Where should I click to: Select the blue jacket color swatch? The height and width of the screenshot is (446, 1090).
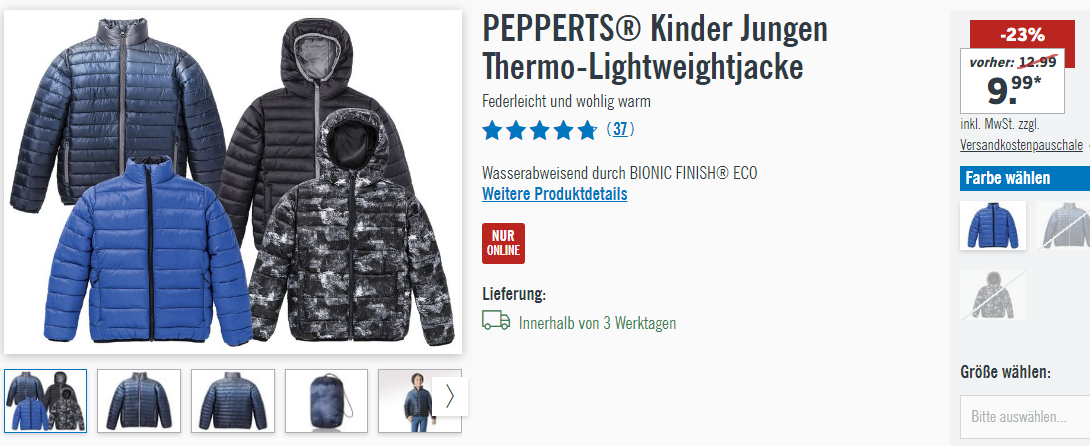[993, 225]
